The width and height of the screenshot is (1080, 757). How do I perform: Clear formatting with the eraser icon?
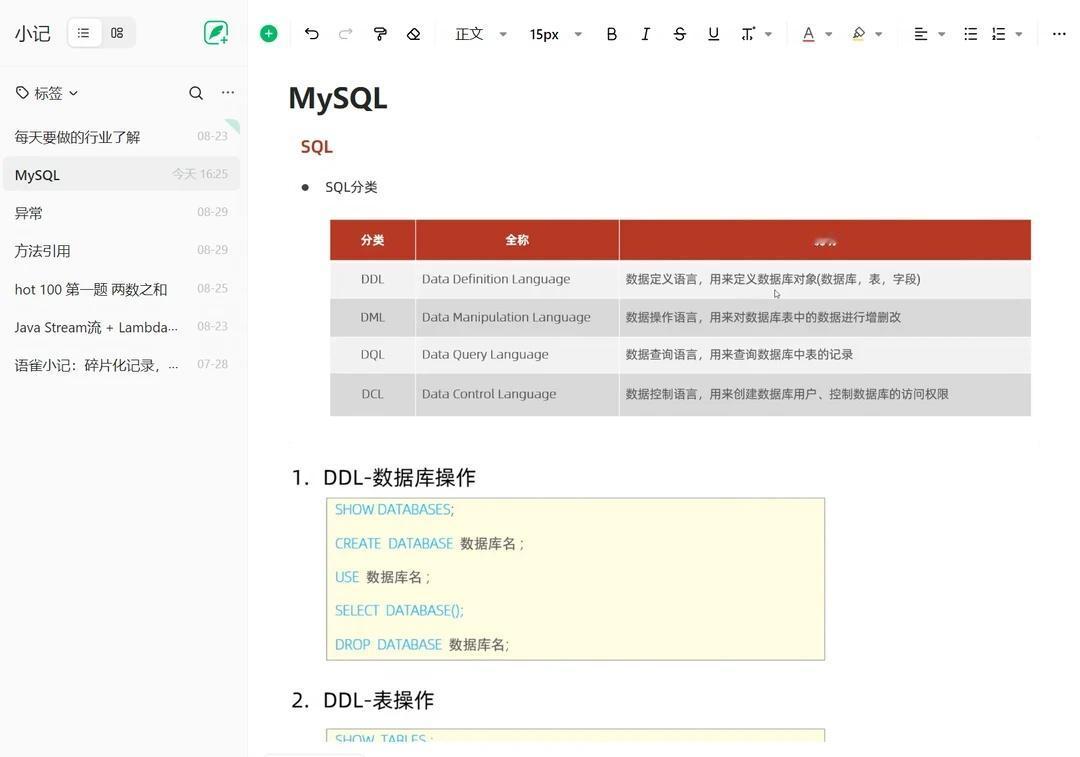pyautogui.click(x=413, y=34)
